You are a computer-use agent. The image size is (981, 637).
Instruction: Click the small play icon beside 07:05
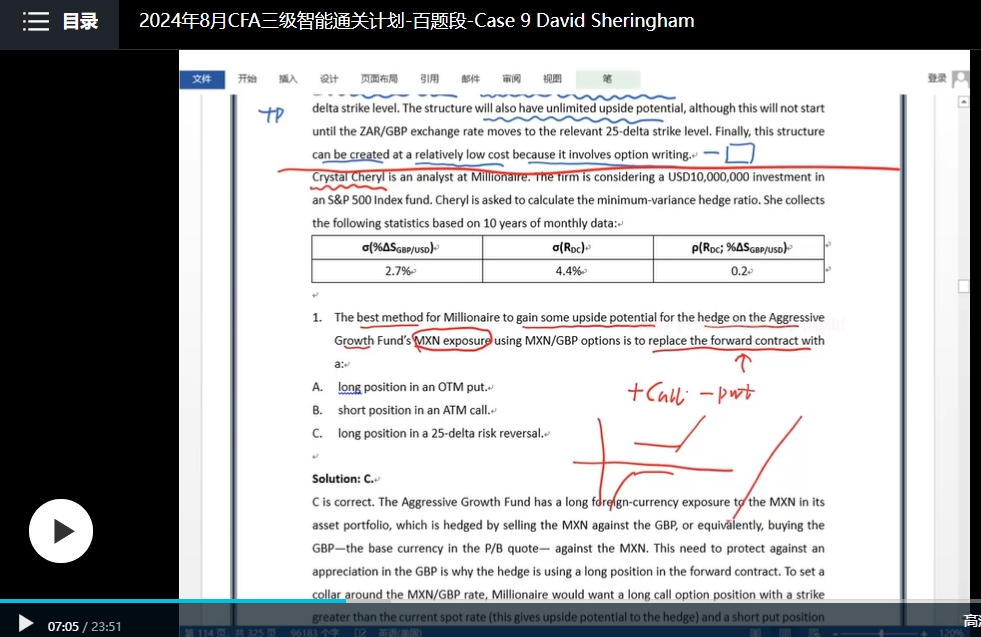point(25,623)
